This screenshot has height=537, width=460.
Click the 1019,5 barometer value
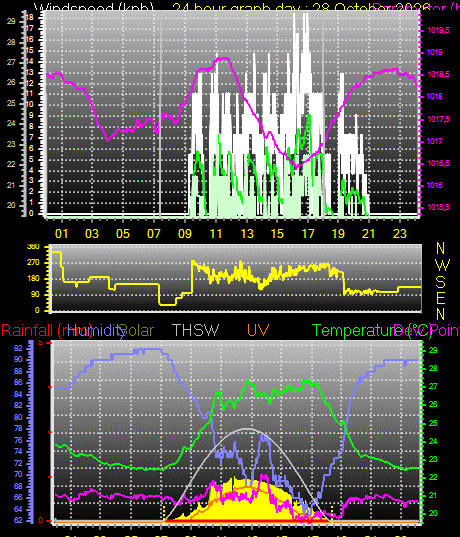(438, 31)
